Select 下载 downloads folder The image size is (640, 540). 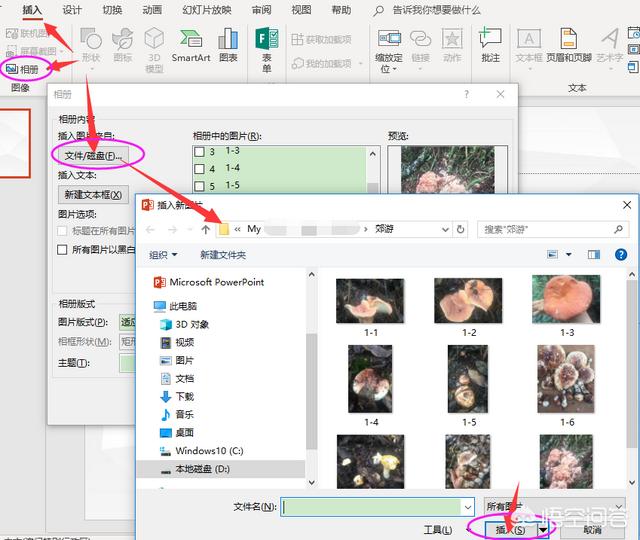[x=177, y=396]
